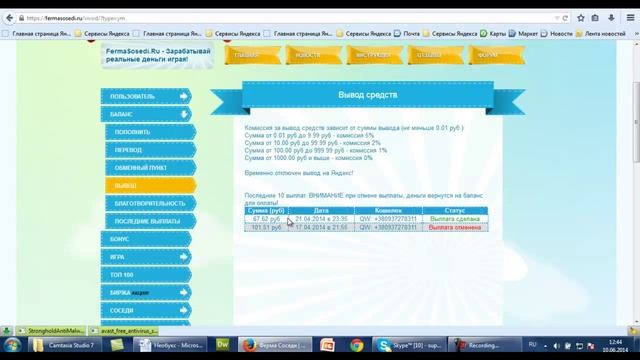The width and height of the screenshot is (640, 360).
Task: Show more bookmarks with the overflow chevron
Action: pyautogui.click(x=636, y=33)
